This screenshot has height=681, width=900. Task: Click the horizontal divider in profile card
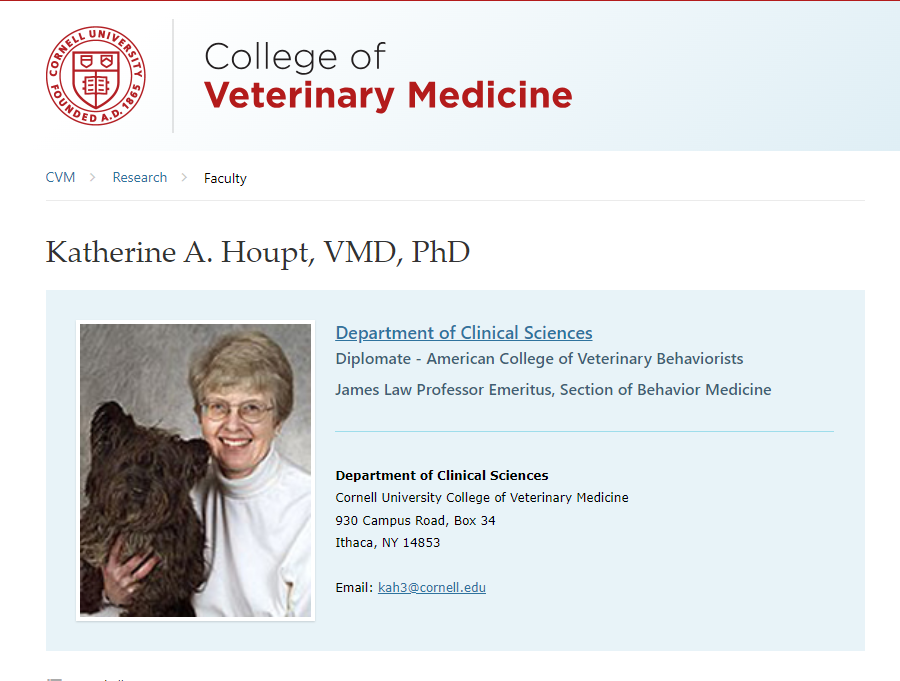(584, 432)
